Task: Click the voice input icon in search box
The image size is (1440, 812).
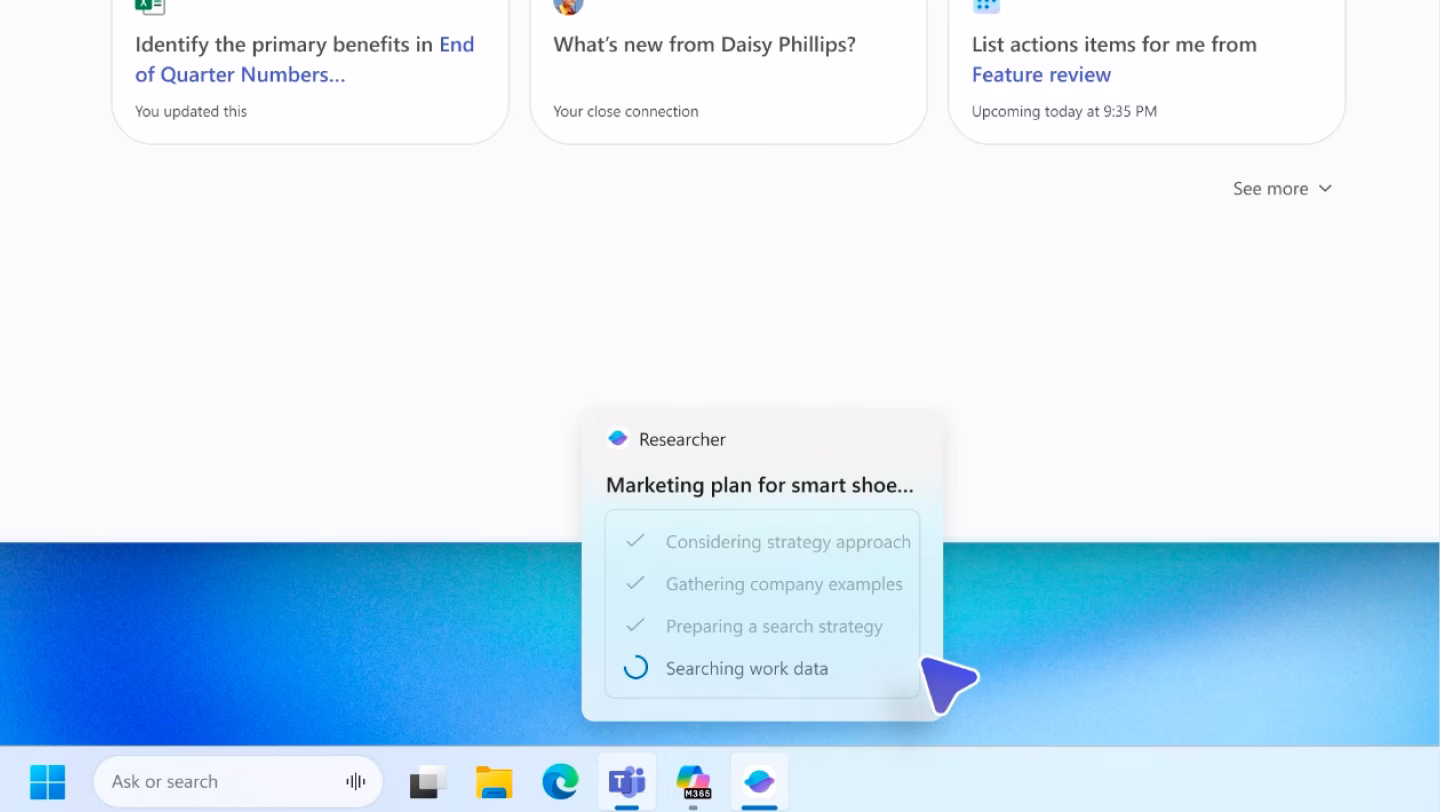Action: pos(355,782)
